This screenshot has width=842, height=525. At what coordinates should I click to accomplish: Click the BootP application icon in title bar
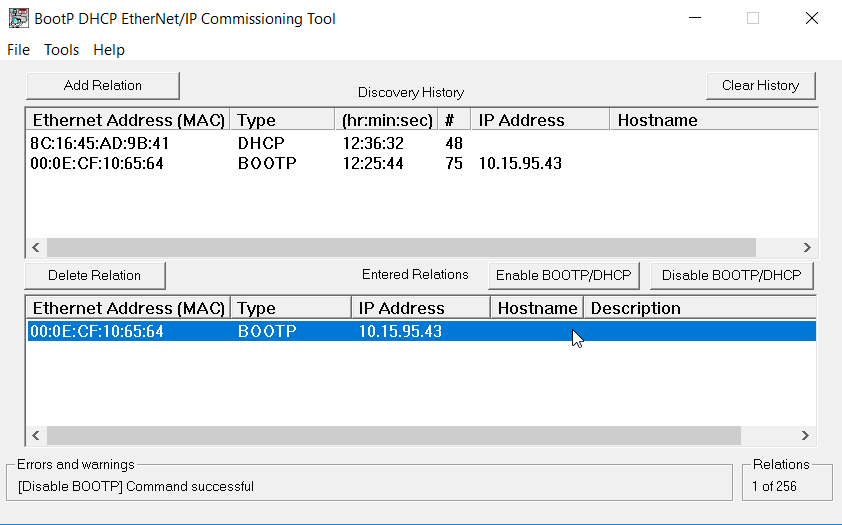[x=18, y=18]
